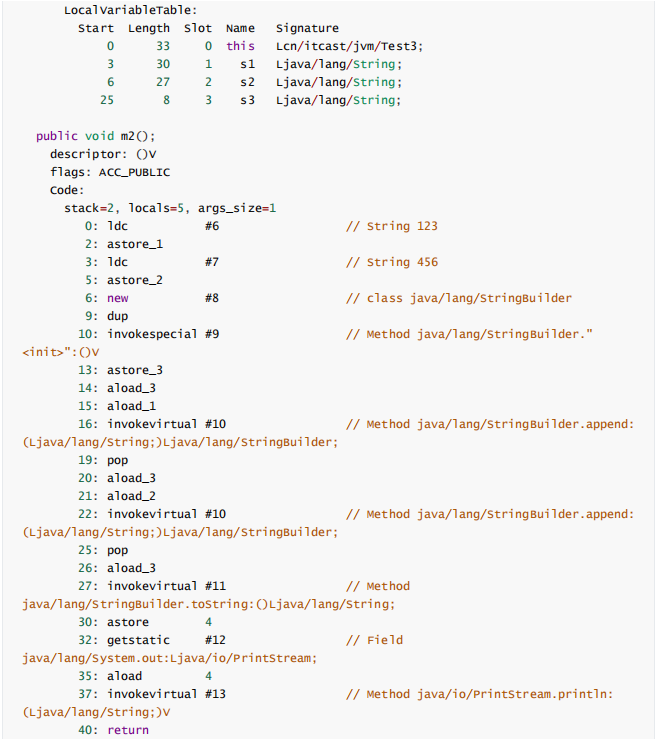657x739 pixels.
Task: Click the Slot column header
Action: click(x=198, y=28)
